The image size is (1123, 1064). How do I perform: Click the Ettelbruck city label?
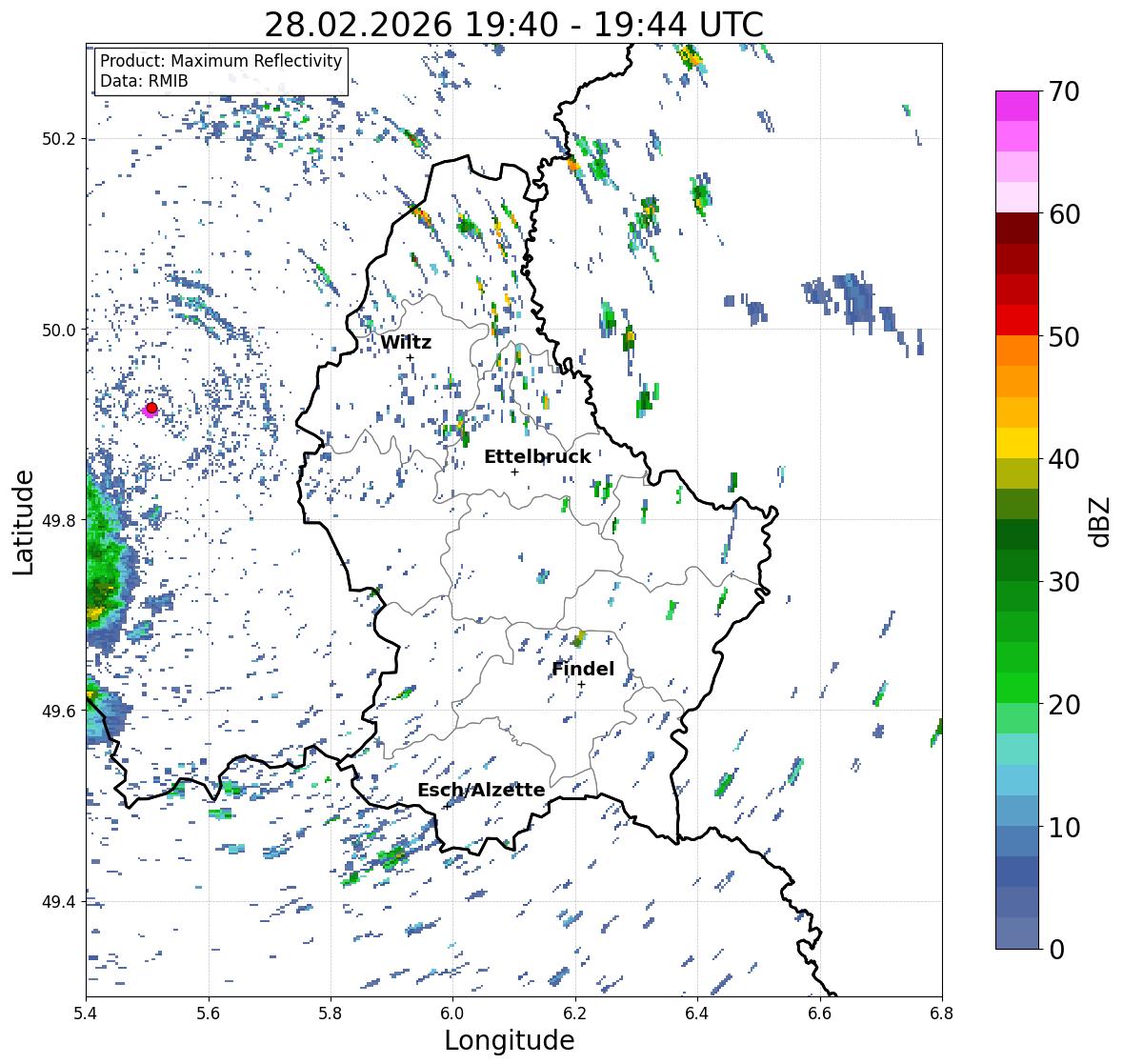click(537, 456)
